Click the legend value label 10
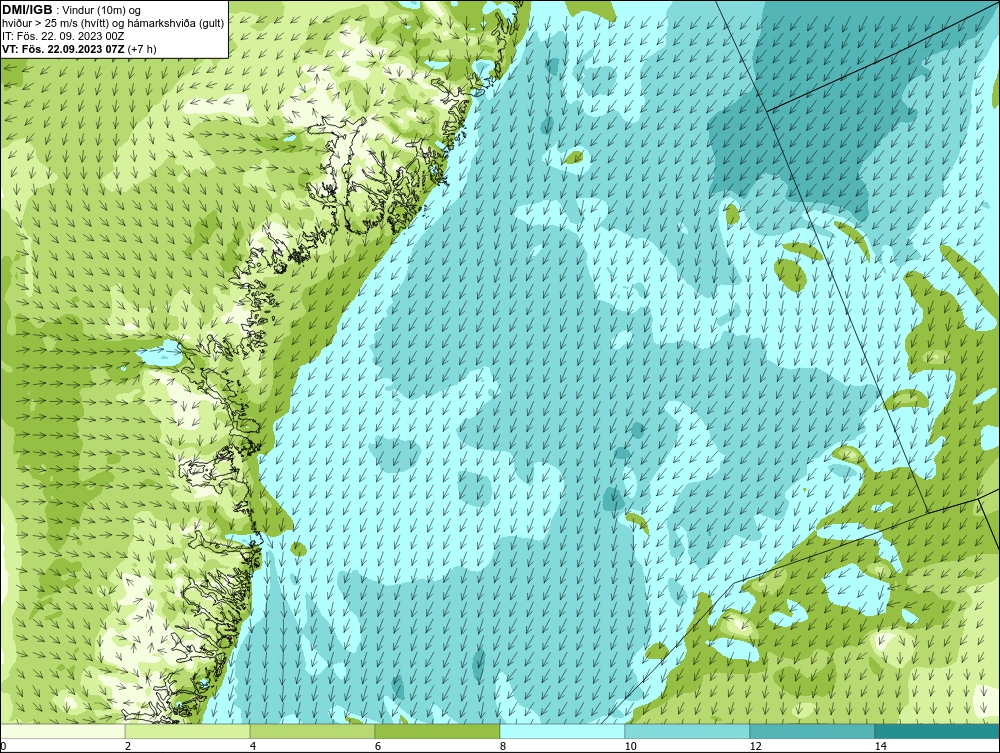The image size is (1000, 753). pos(631,746)
